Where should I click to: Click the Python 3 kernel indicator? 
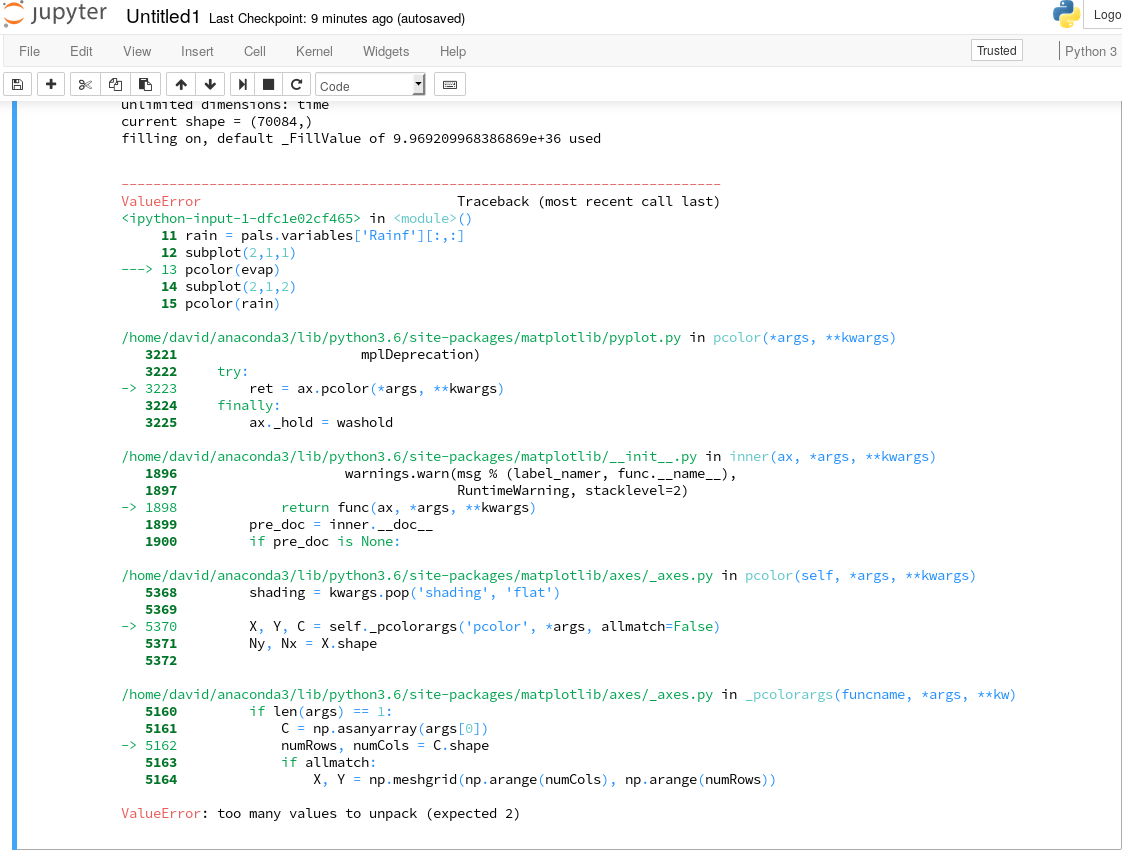click(x=1091, y=52)
